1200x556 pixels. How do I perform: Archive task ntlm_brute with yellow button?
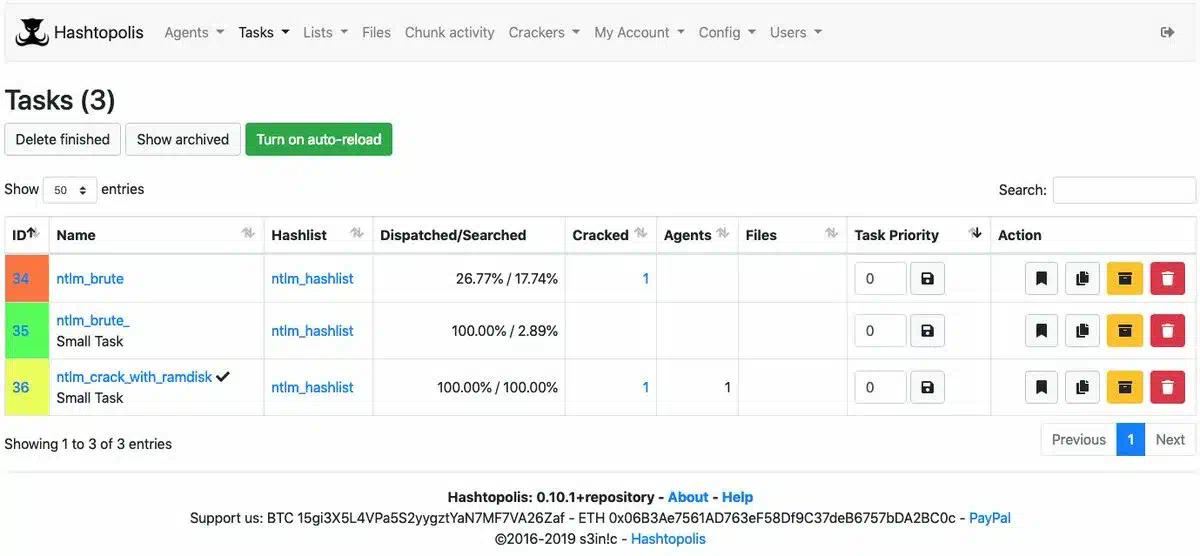coord(1124,279)
